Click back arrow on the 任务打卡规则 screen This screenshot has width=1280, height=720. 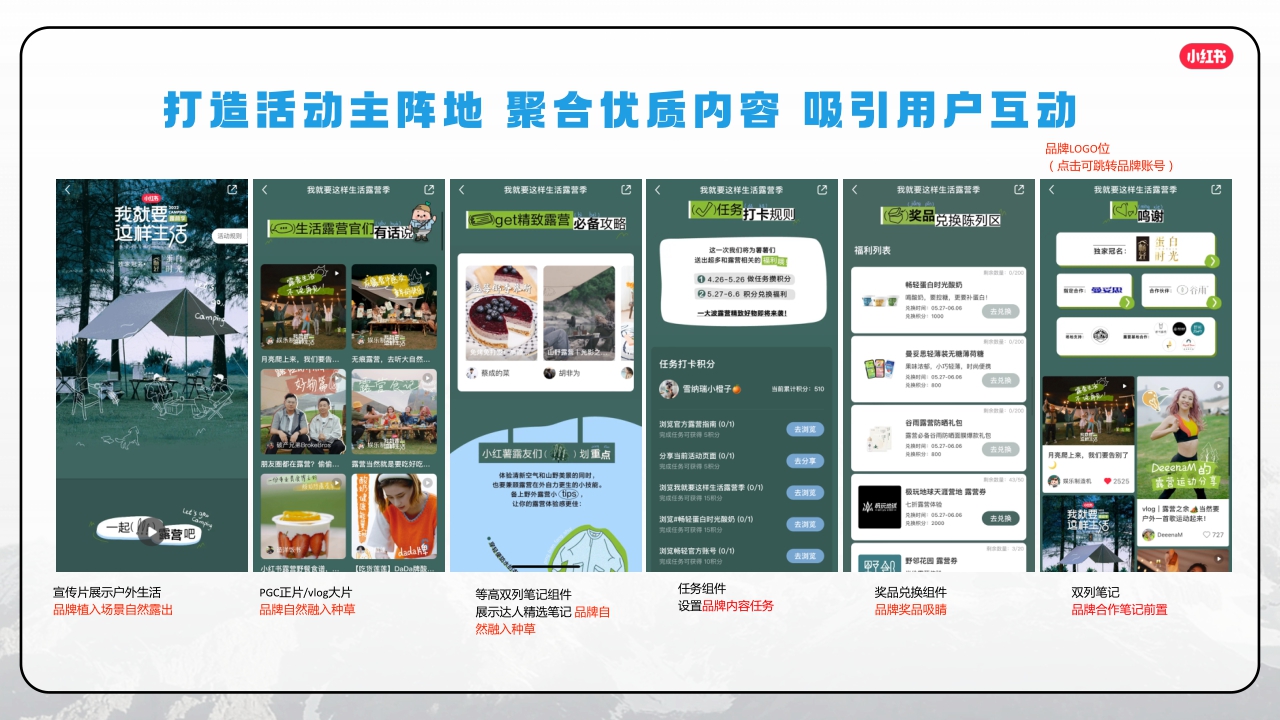(x=658, y=191)
